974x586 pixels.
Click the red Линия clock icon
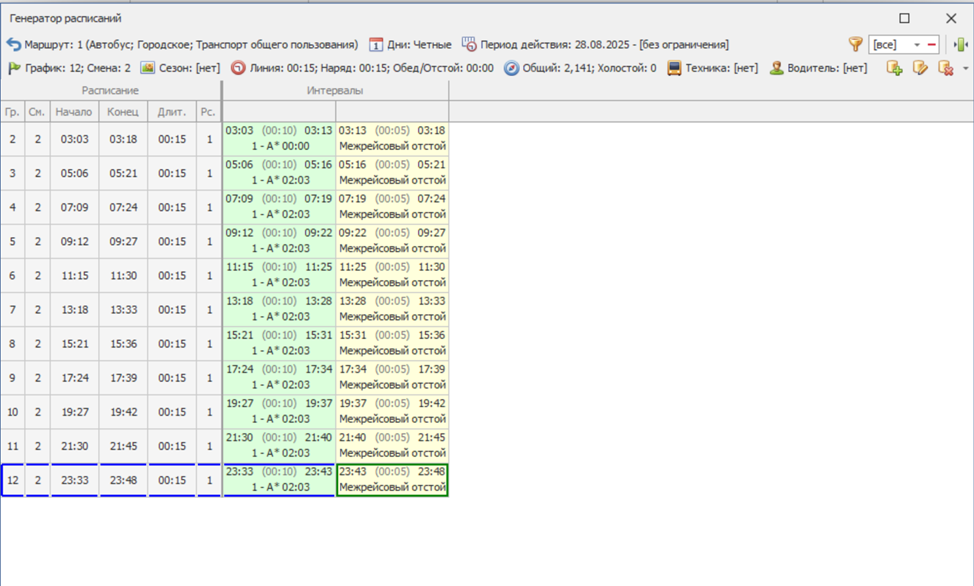(x=238, y=68)
